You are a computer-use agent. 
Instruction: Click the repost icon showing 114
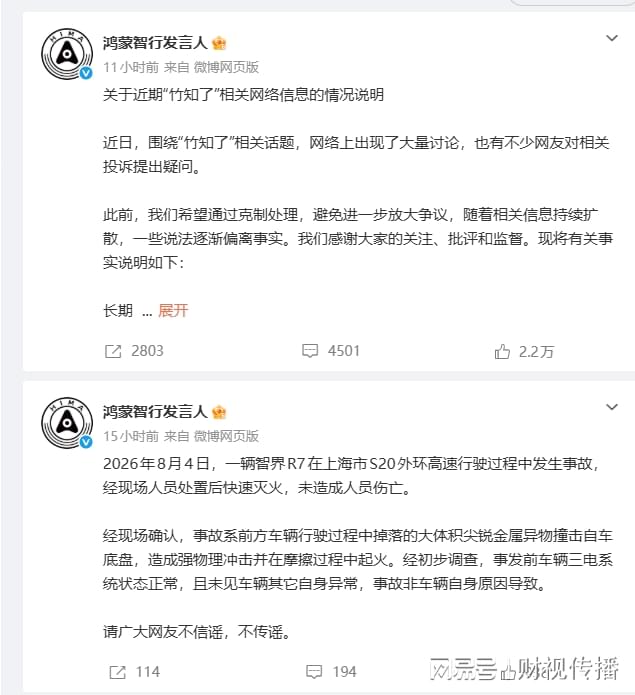(x=117, y=672)
